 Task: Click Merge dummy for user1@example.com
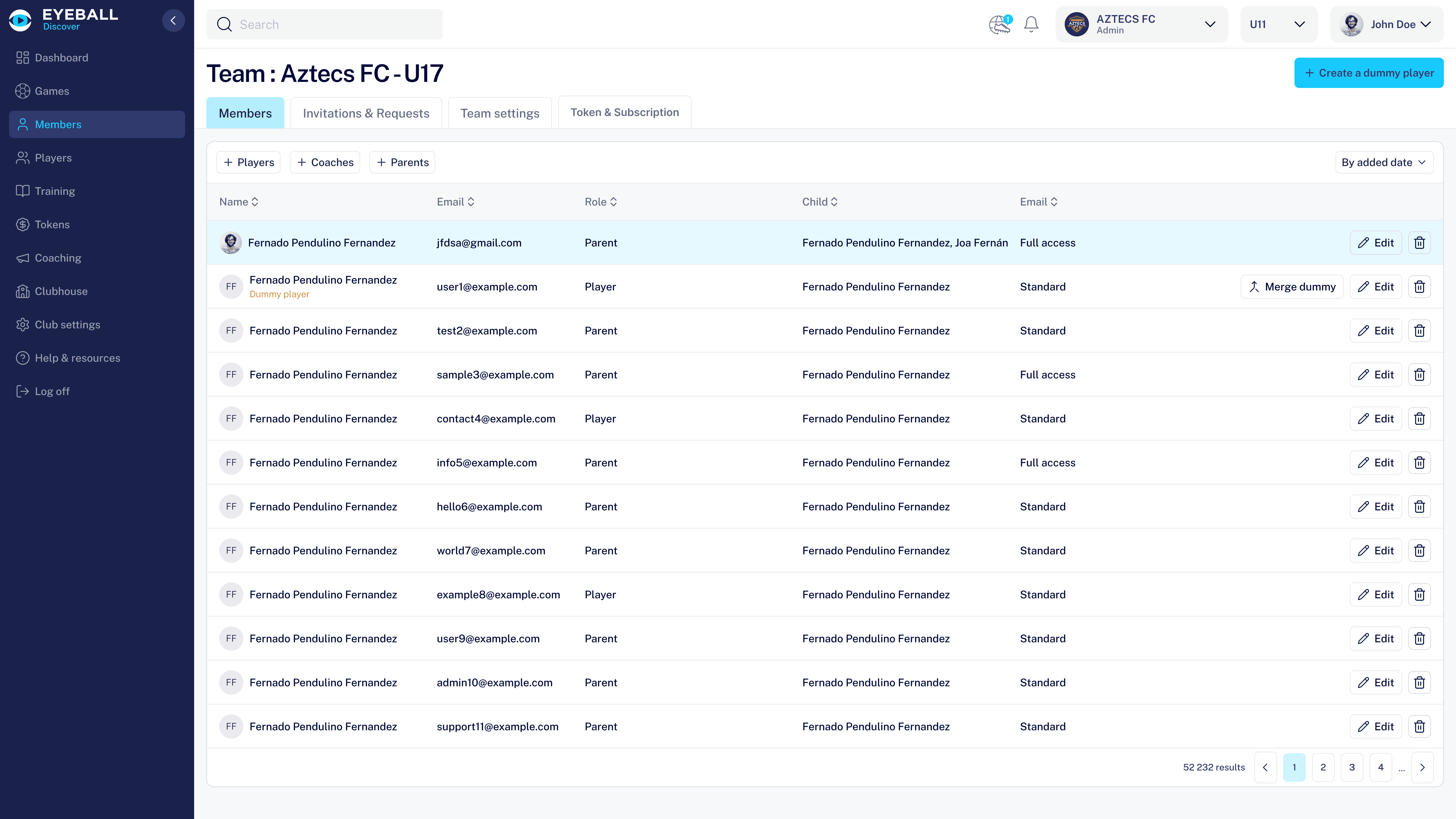[1292, 287]
